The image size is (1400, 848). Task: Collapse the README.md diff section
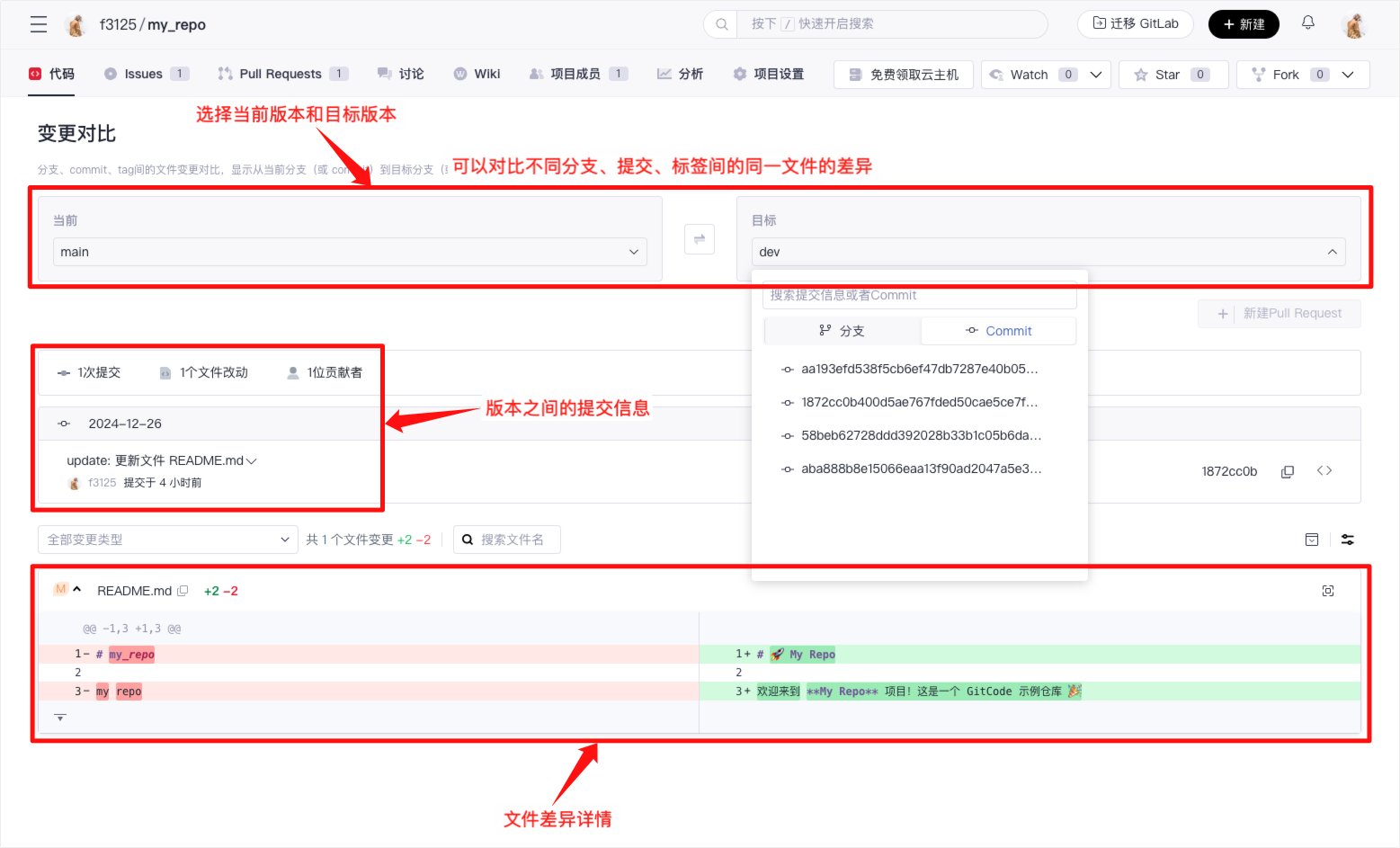77,590
